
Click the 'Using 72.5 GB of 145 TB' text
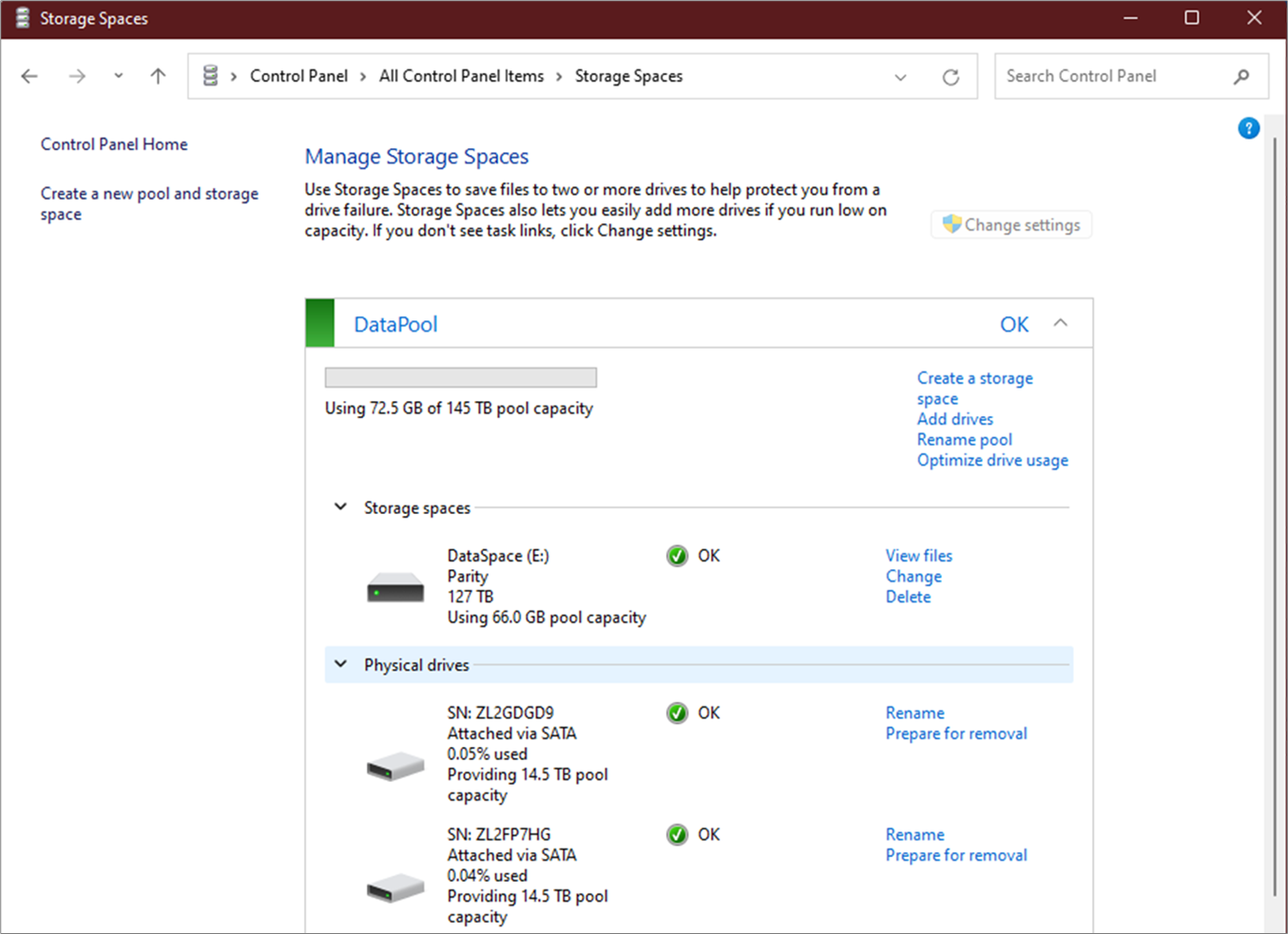click(459, 408)
